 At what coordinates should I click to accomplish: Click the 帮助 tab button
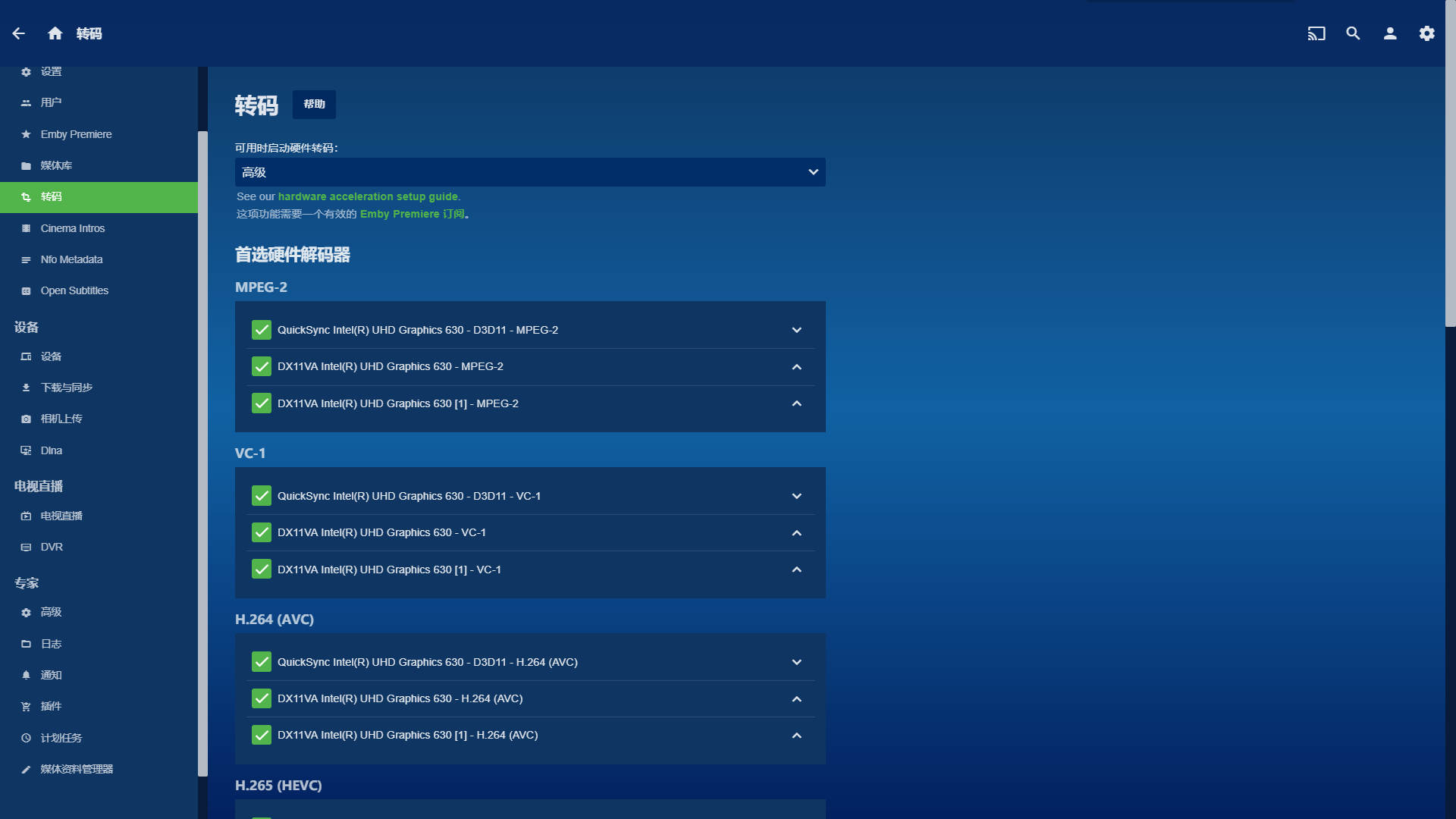pos(313,104)
